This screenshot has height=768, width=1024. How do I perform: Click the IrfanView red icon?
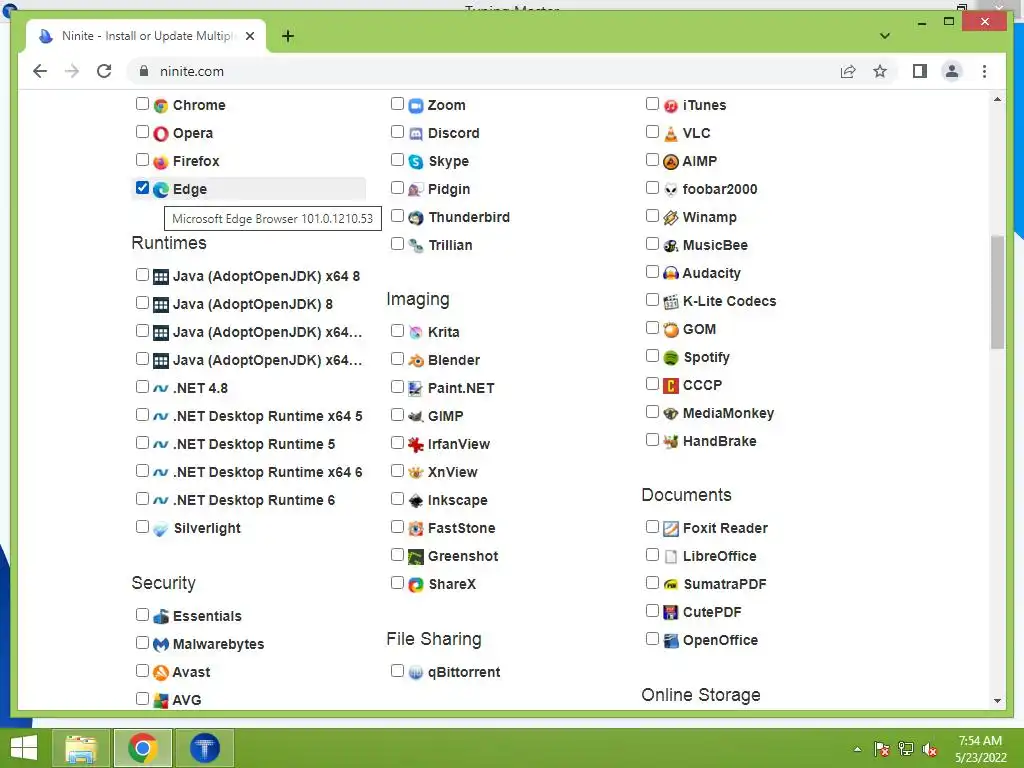point(416,445)
